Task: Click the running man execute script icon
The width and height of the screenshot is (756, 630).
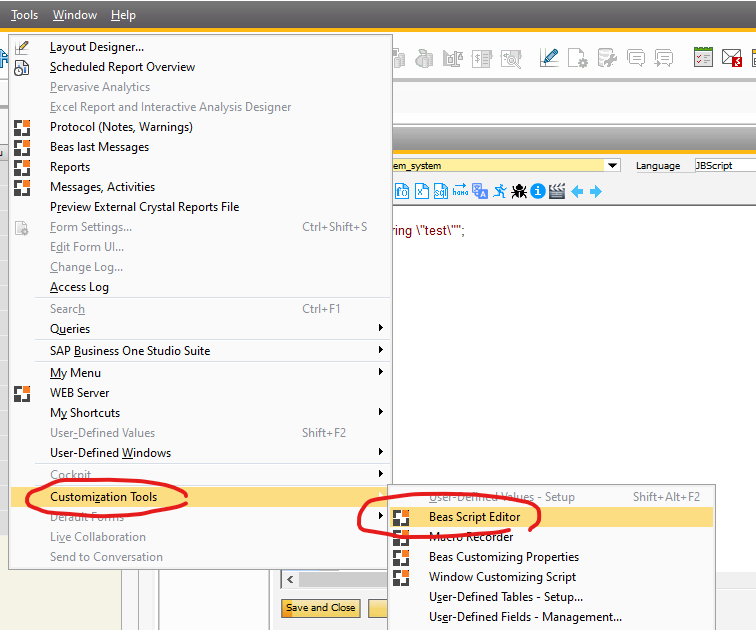Action: point(499,191)
